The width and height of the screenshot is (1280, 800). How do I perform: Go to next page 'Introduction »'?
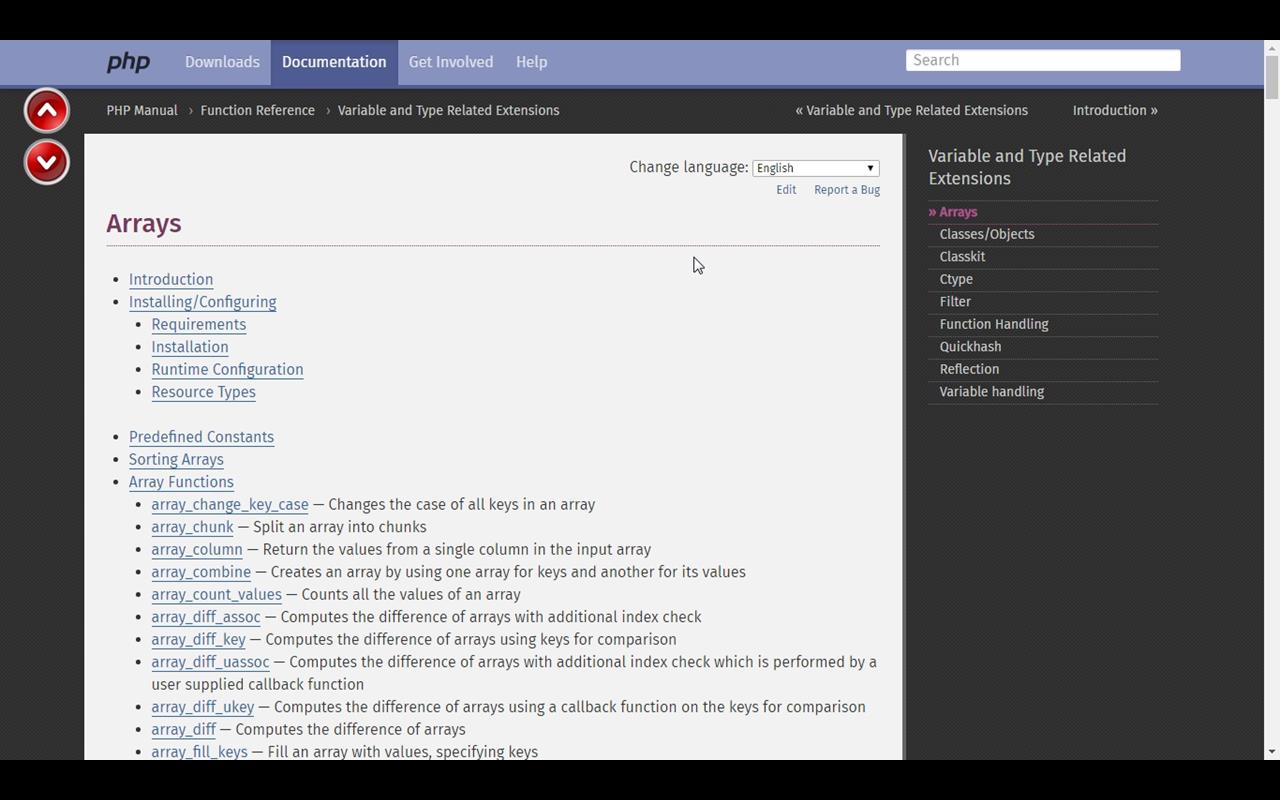pyautogui.click(x=1115, y=110)
